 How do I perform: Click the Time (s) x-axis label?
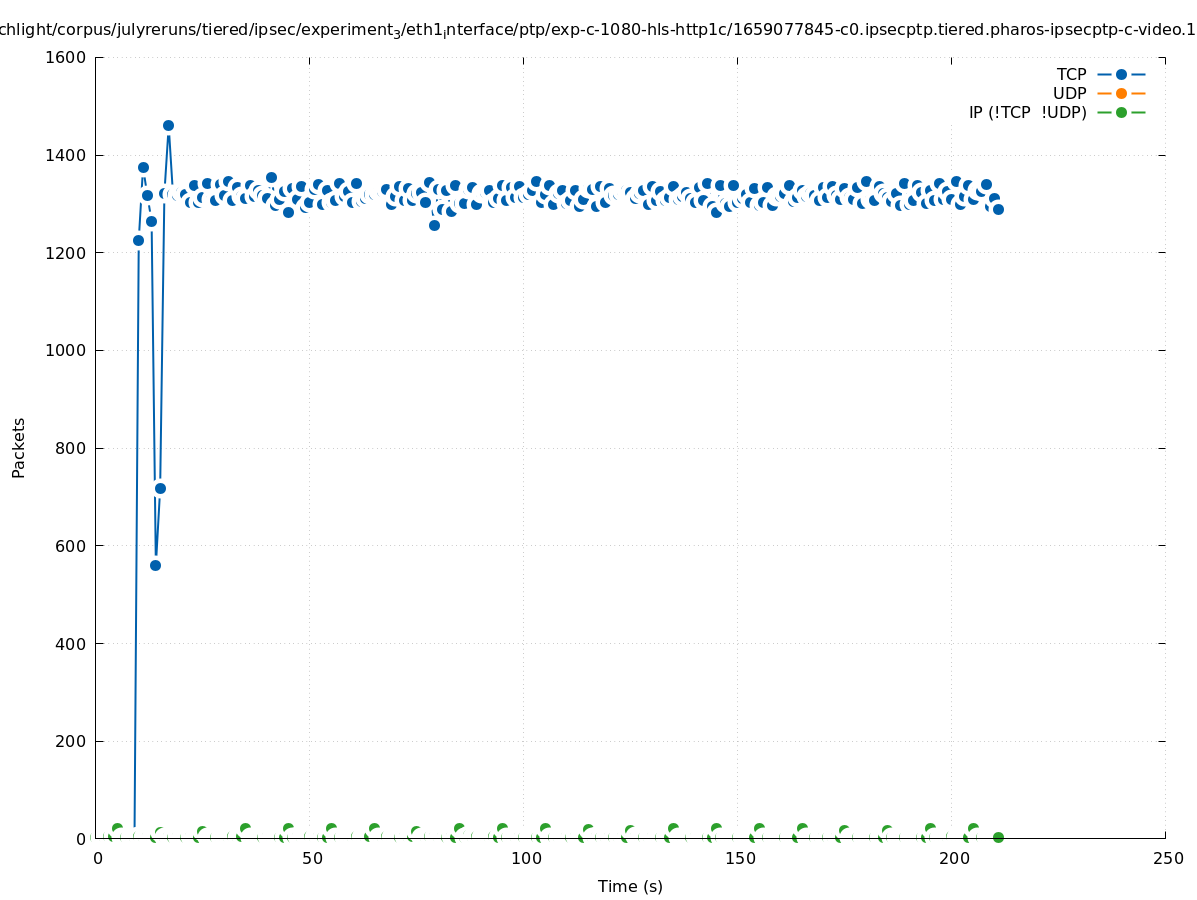(630, 886)
